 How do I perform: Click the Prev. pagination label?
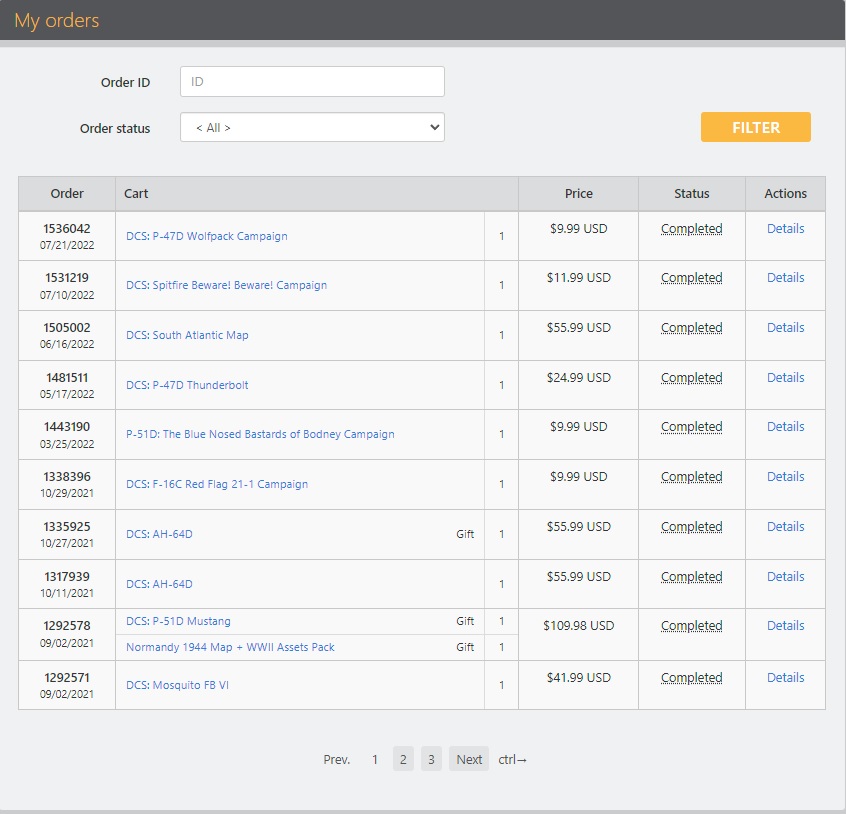click(x=337, y=760)
